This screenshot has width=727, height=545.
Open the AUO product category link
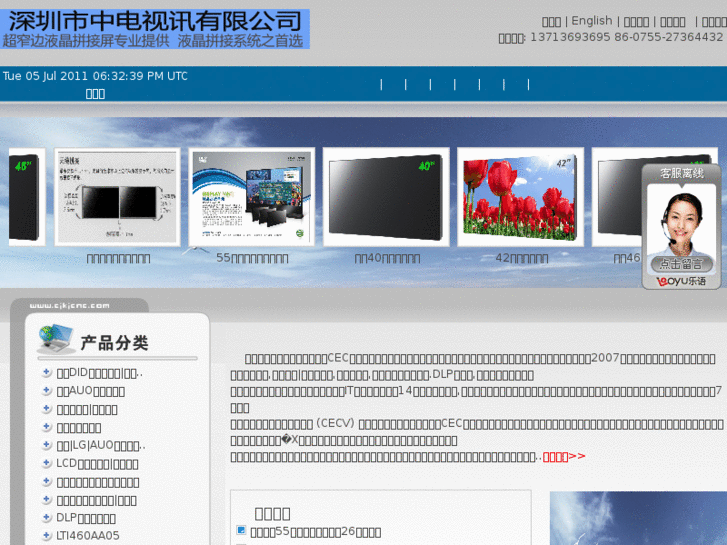pos(90,391)
